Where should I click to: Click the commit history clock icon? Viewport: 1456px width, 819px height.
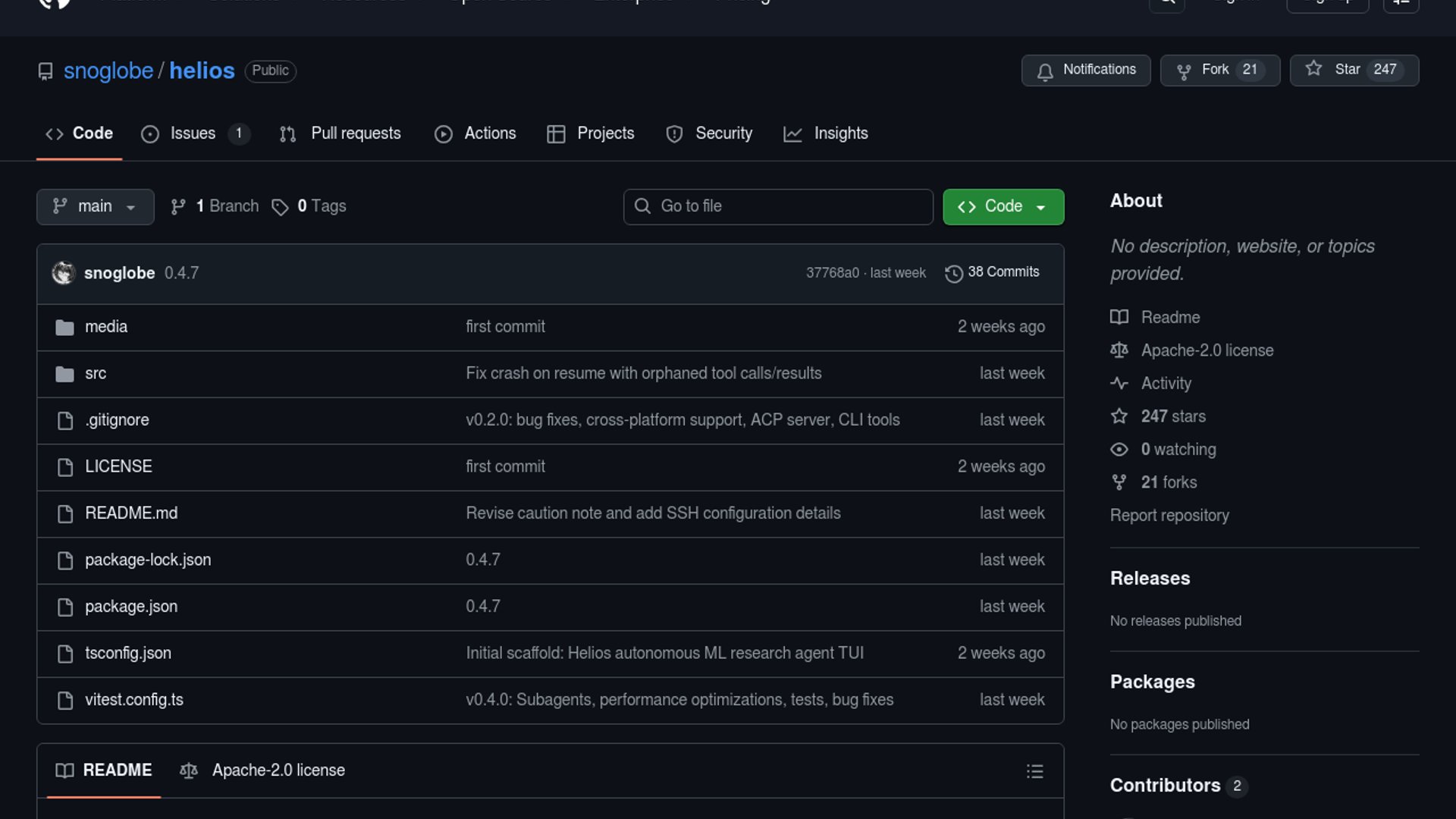click(953, 273)
